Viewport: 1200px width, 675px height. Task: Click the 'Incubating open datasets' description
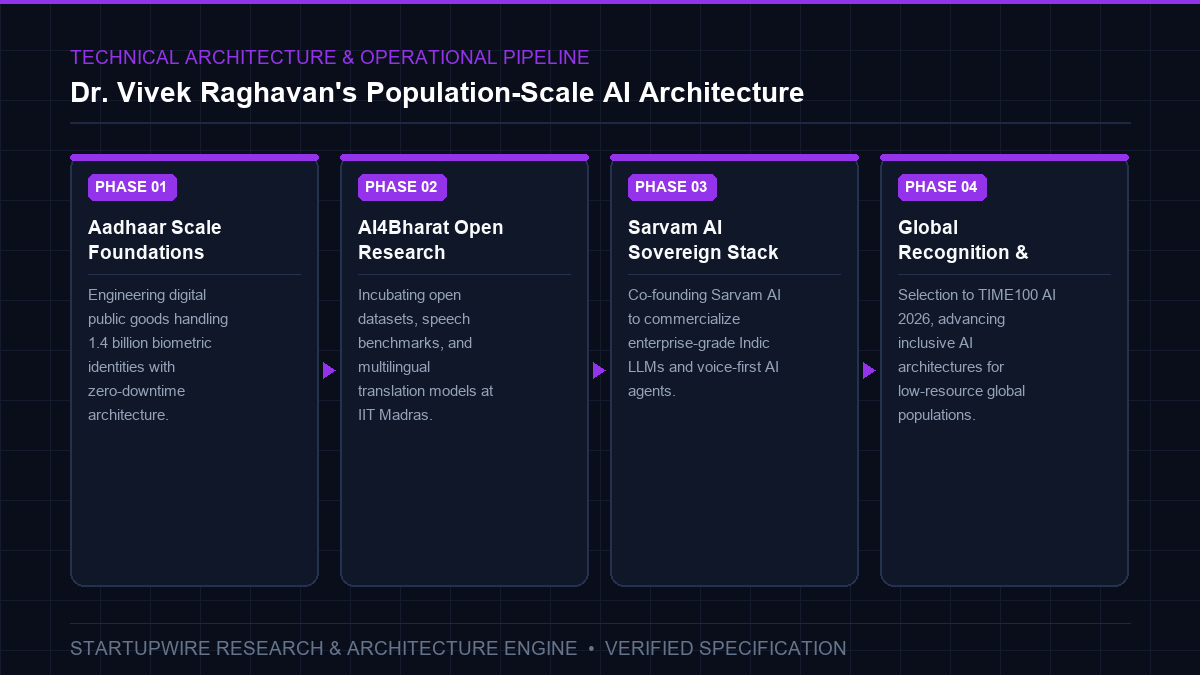(426, 355)
